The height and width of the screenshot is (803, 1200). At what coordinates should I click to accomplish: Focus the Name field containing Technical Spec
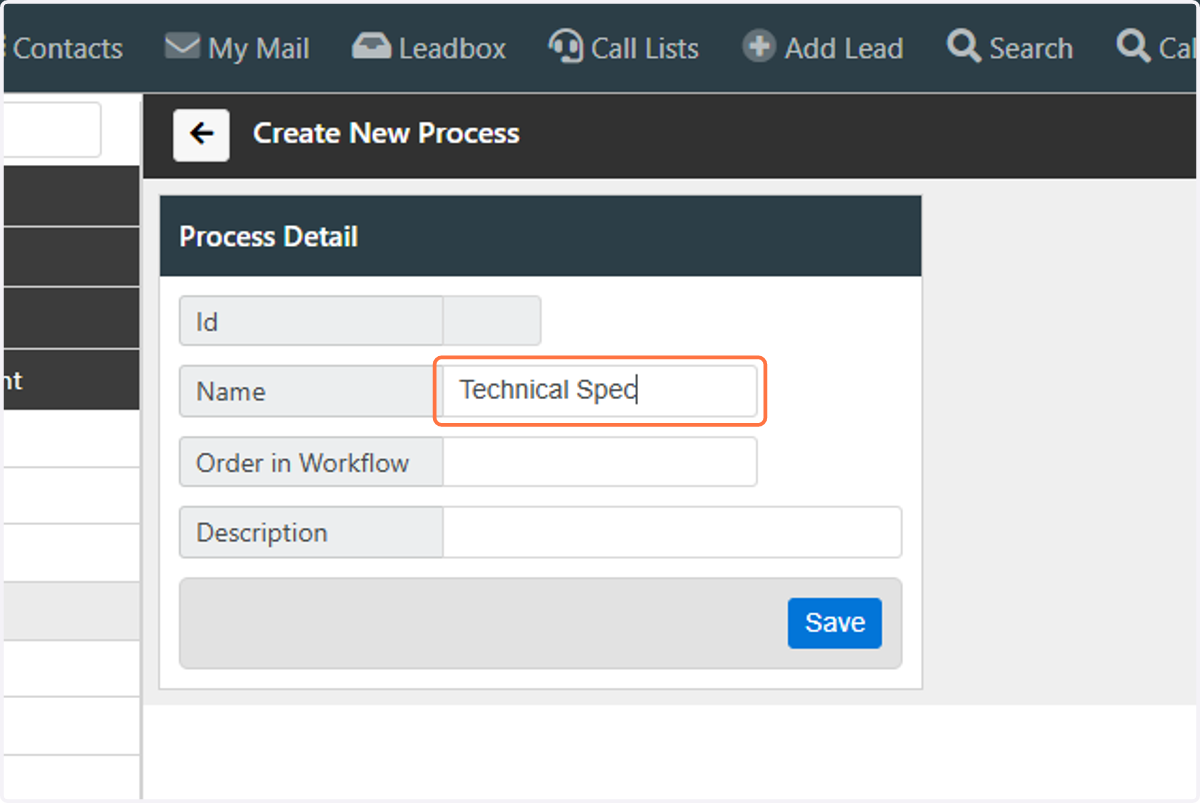tap(600, 391)
